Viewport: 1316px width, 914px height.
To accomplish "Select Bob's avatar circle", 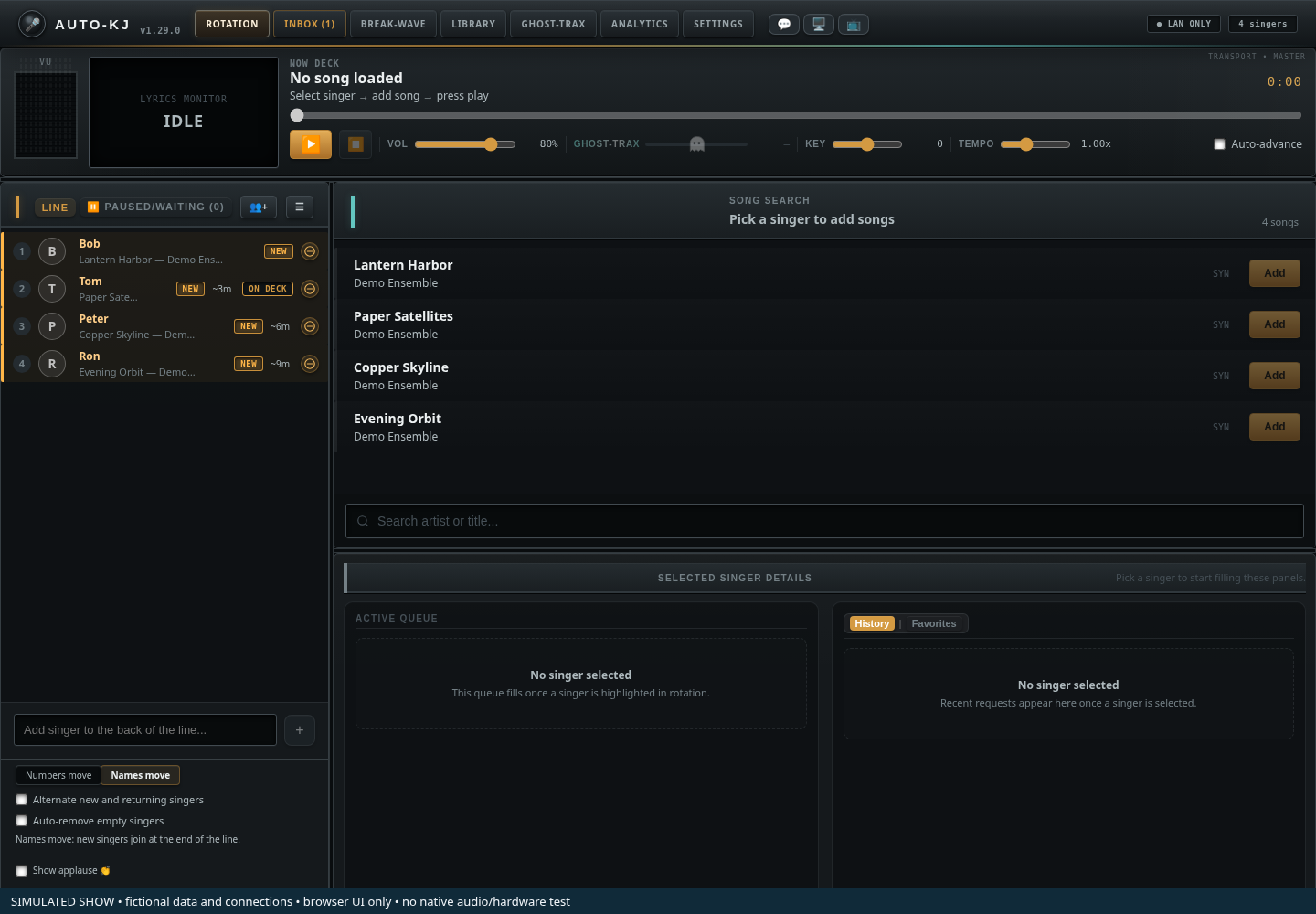I will (52, 251).
